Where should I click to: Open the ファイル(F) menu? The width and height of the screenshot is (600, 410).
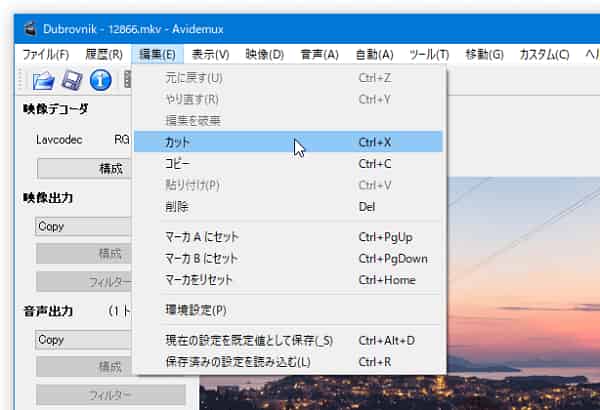(46, 54)
